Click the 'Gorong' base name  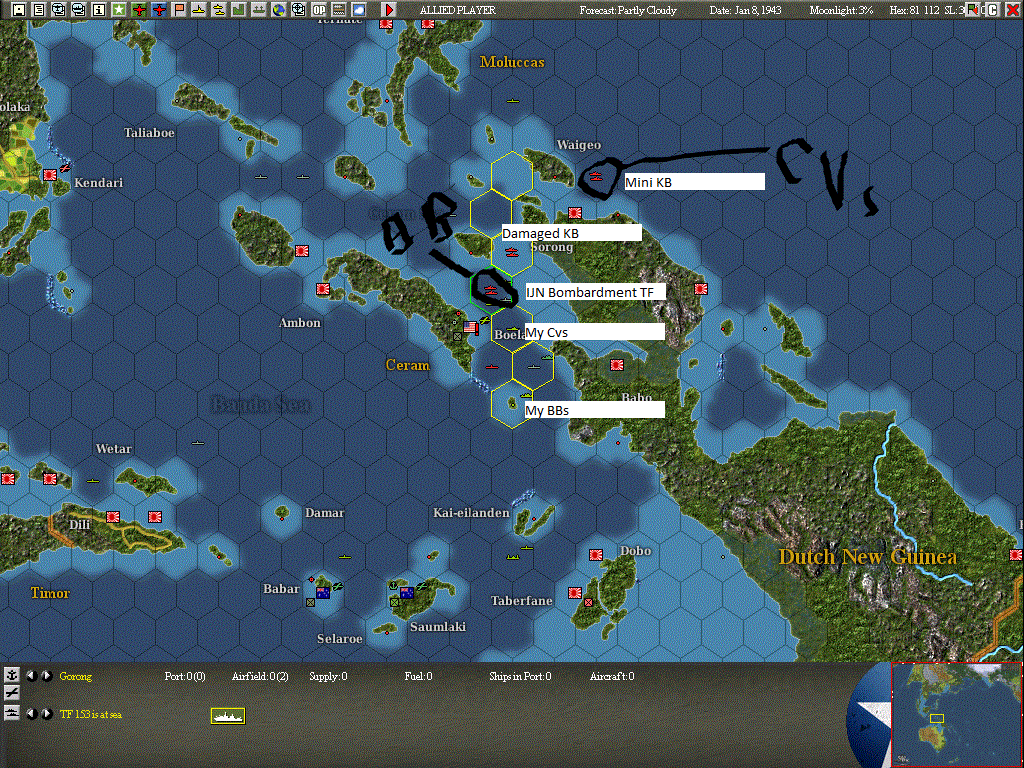pos(76,676)
